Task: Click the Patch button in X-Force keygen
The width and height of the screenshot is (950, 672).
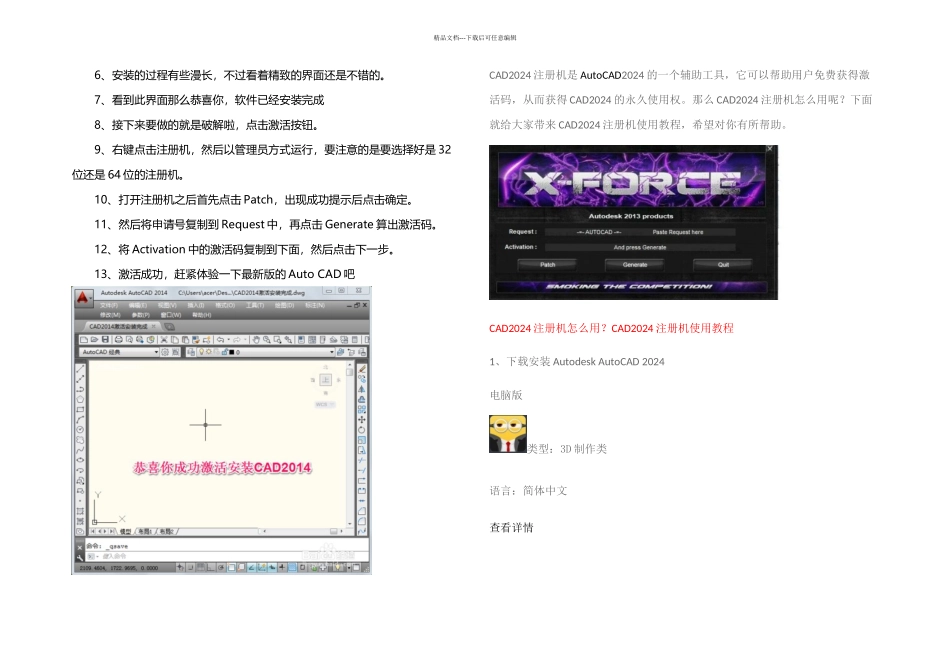Action: click(x=547, y=265)
